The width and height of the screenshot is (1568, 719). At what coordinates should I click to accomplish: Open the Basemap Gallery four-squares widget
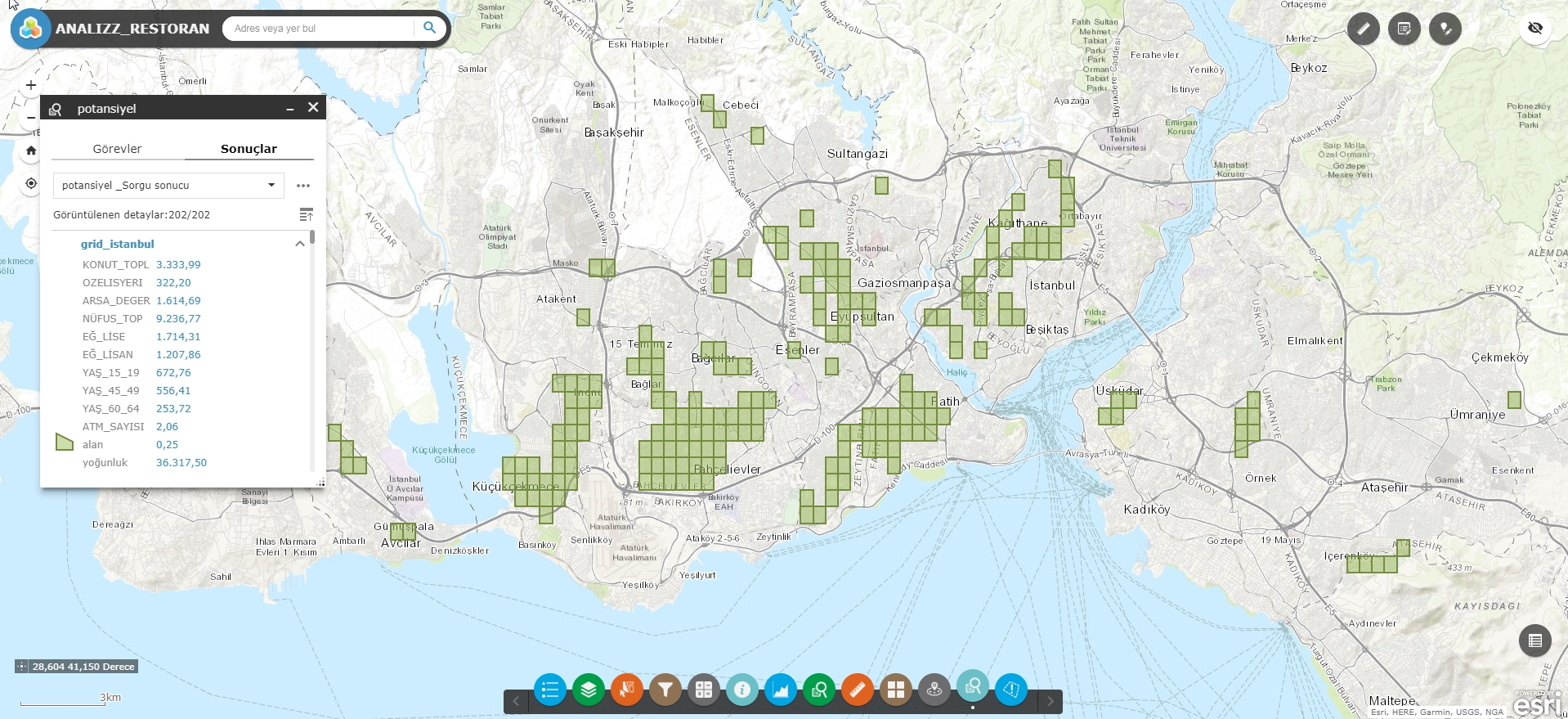896,690
